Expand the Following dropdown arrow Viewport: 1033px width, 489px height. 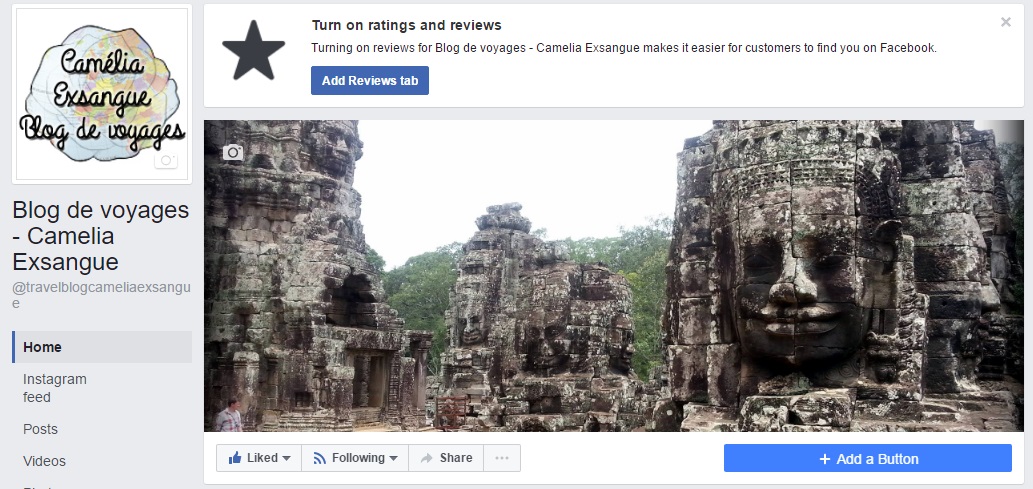[x=394, y=458]
